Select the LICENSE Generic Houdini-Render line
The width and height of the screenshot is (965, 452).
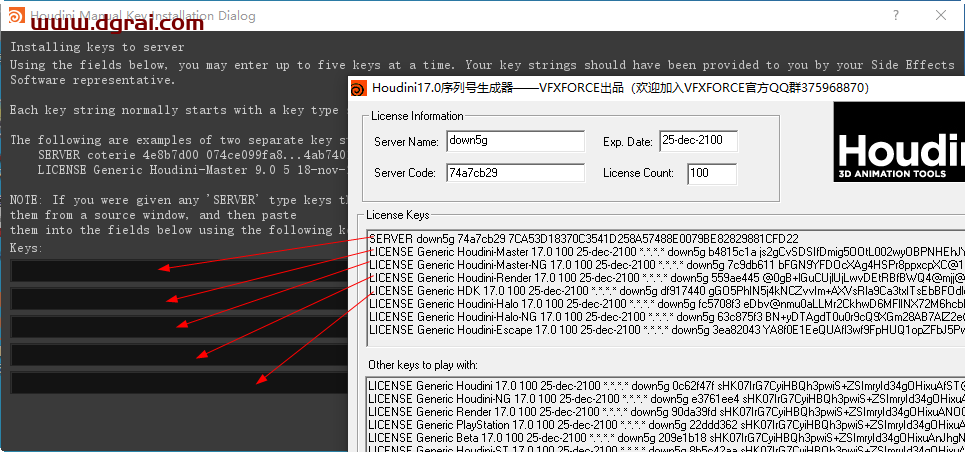(667, 278)
